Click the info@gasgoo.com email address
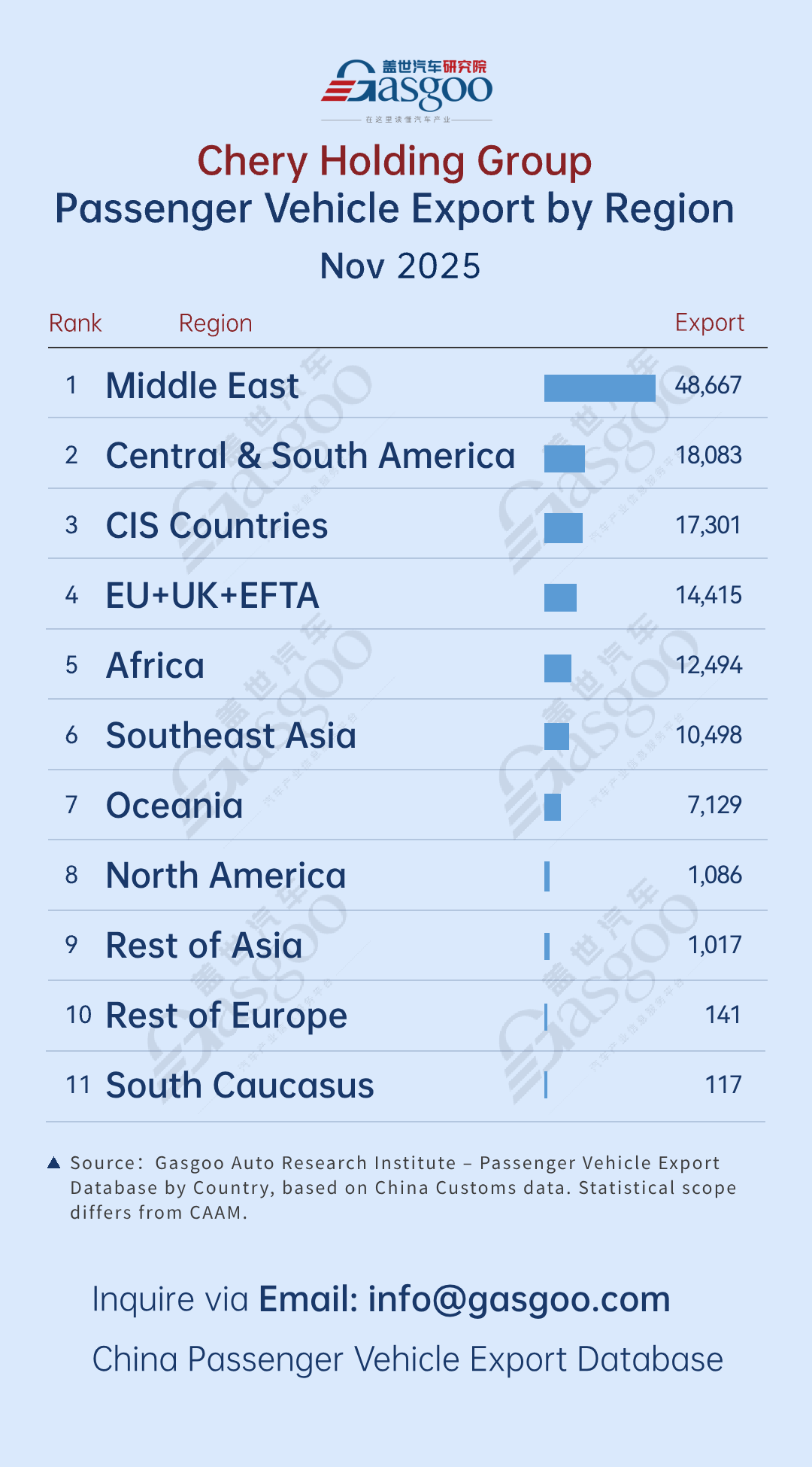The width and height of the screenshot is (812, 1467). pyautogui.click(x=519, y=1299)
